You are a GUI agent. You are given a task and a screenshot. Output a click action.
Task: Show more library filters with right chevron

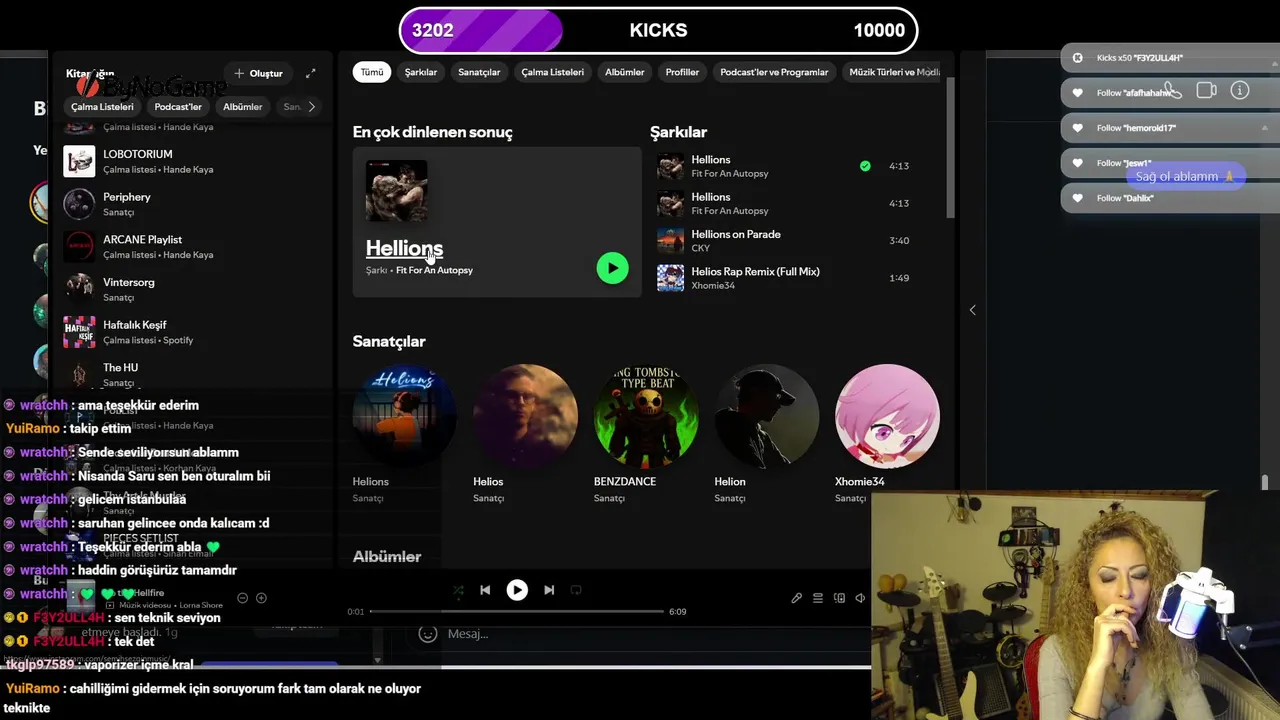point(311,106)
